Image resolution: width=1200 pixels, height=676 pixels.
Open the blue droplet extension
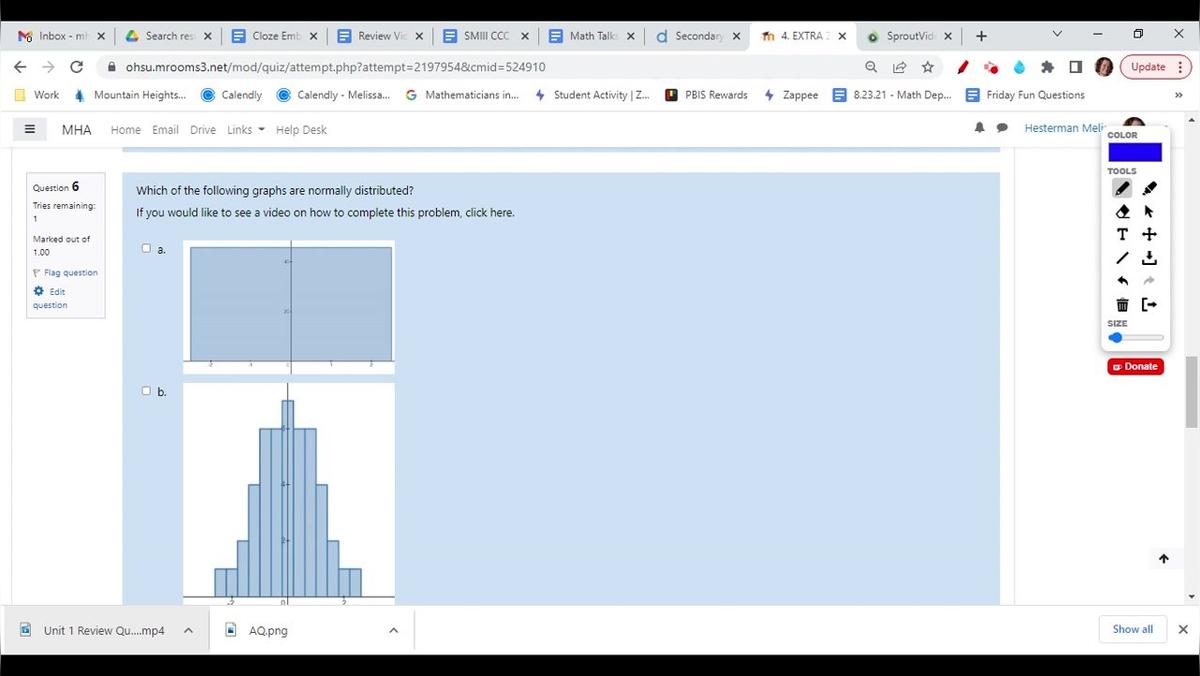point(1019,67)
